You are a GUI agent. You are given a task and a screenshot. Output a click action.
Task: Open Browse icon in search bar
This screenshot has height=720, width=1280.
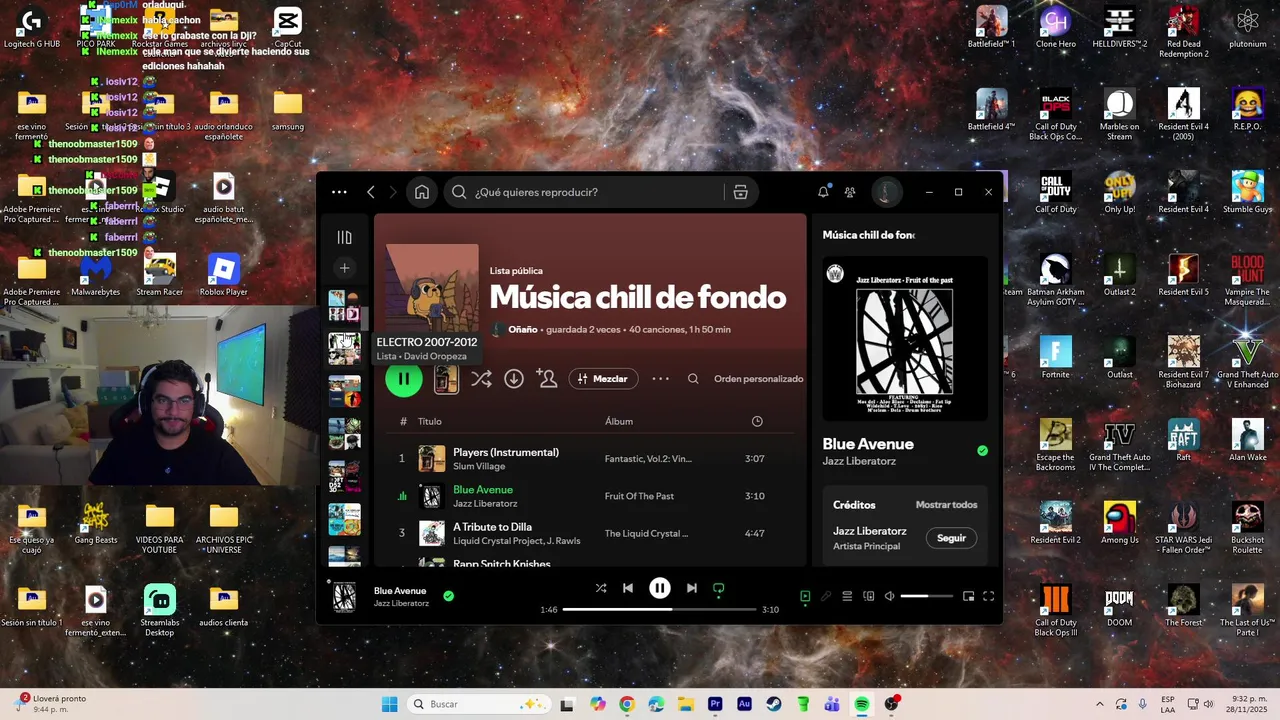tap(741, 192)
